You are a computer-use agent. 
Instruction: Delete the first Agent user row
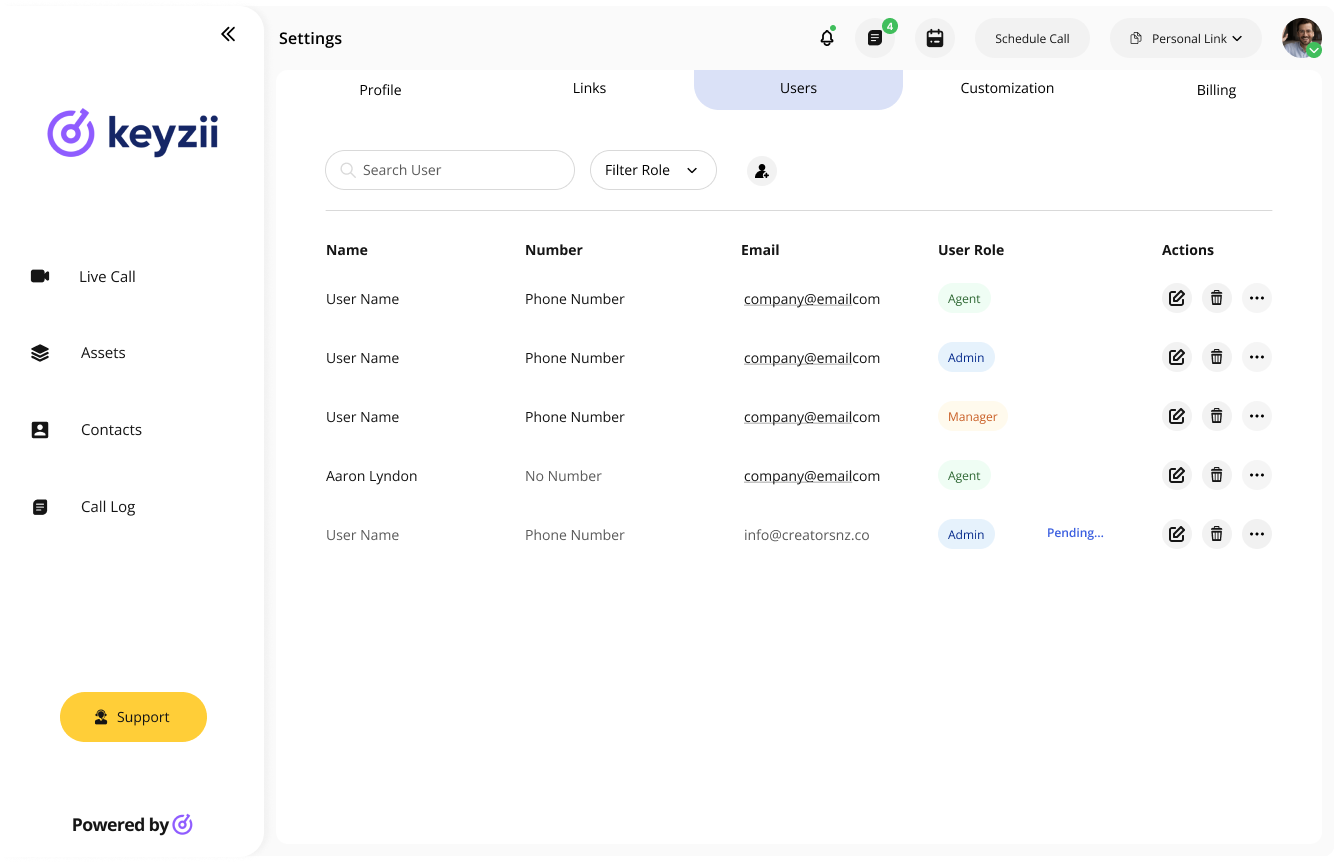click(x=1217, y=298)
